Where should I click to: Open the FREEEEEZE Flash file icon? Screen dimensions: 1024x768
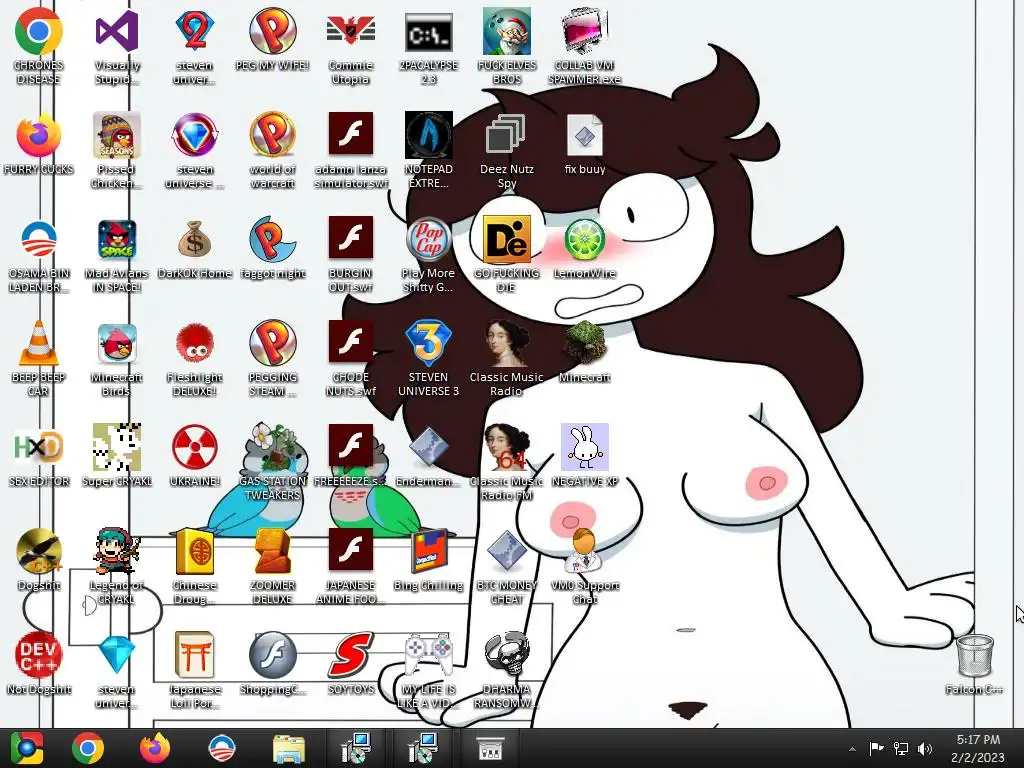tap(351, 446)
